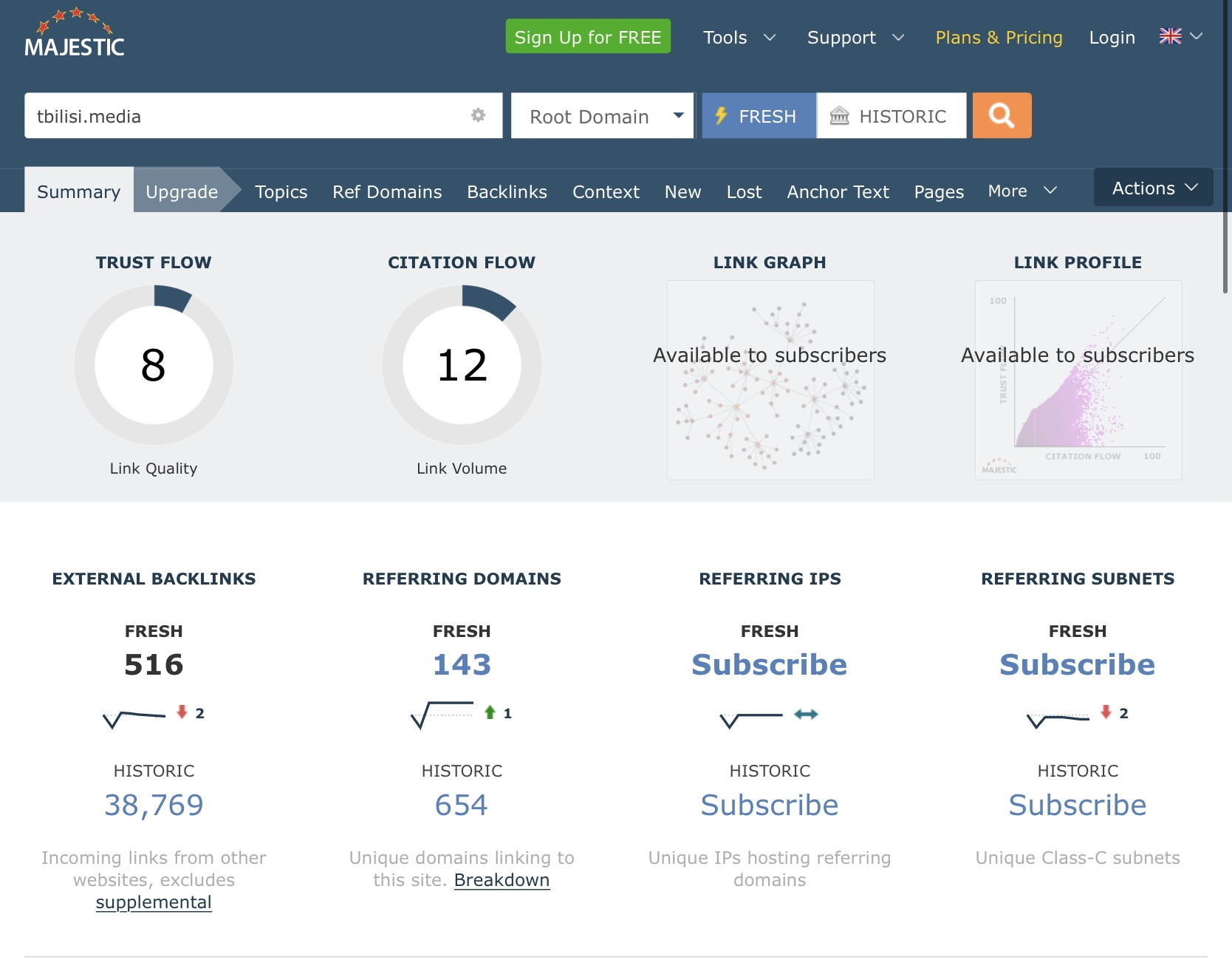Click historic External Backlinks value 38,769
The height and width of the screenshot is (971, 1232).
coord(154,805)
